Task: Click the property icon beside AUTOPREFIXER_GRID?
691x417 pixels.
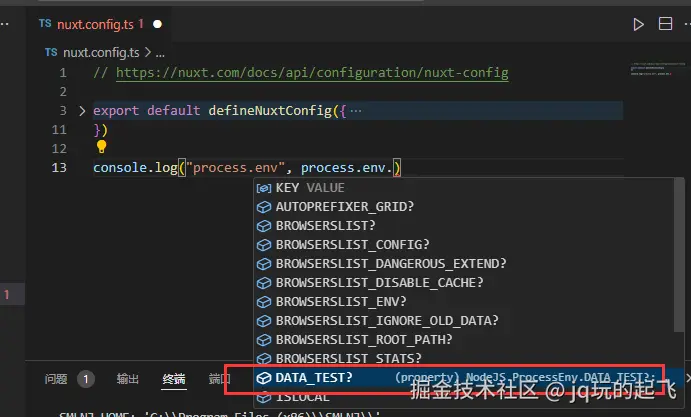Action: tap(264, 207)
